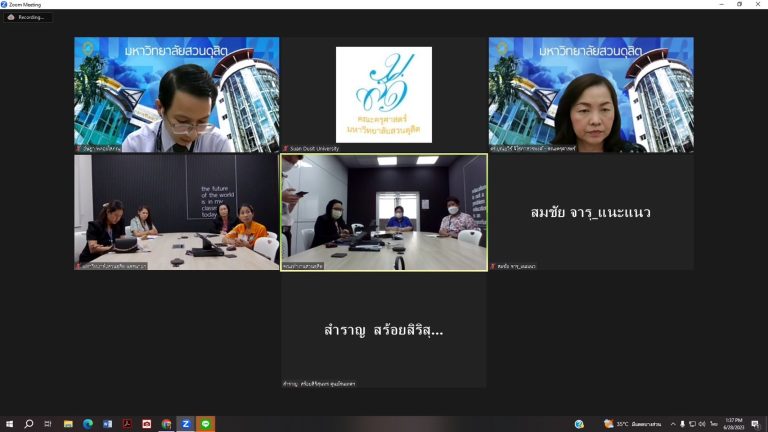Open the weather widget showing 35°C

point(632,424)
